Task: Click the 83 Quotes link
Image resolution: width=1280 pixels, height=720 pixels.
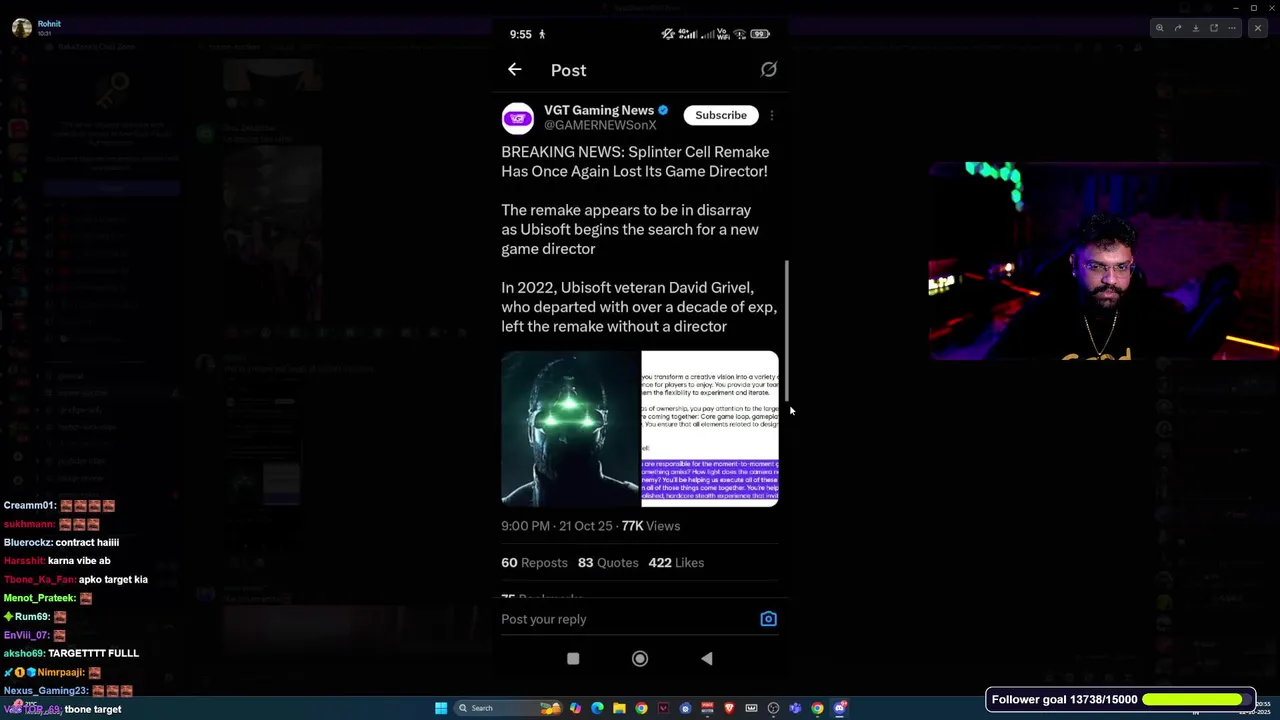Action: (608, 563)
